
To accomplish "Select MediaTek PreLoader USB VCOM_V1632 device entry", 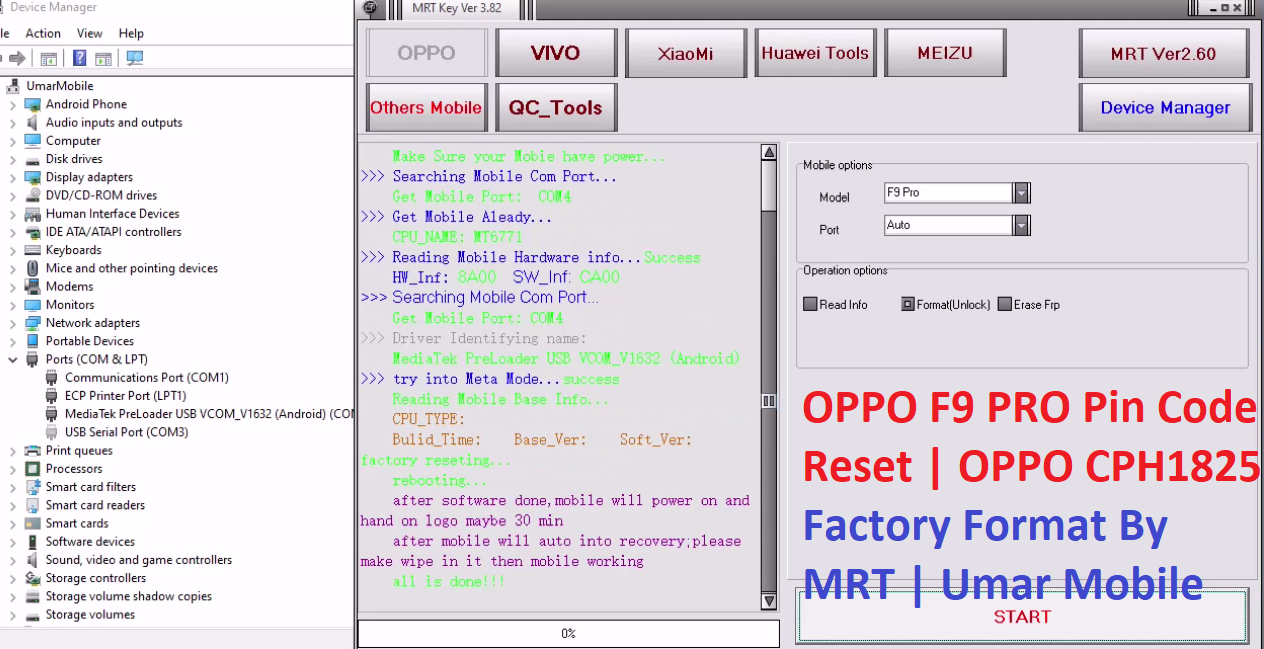I will pyautogui.click(x=209, y=414).
